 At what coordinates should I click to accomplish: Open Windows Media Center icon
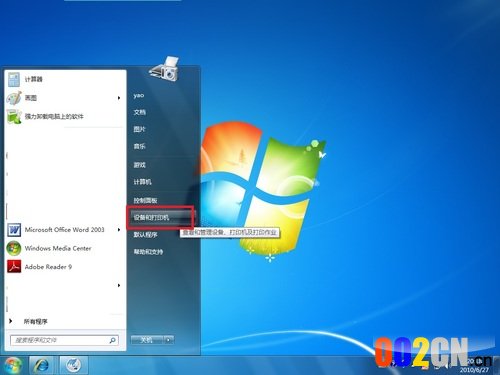(14, 248)
